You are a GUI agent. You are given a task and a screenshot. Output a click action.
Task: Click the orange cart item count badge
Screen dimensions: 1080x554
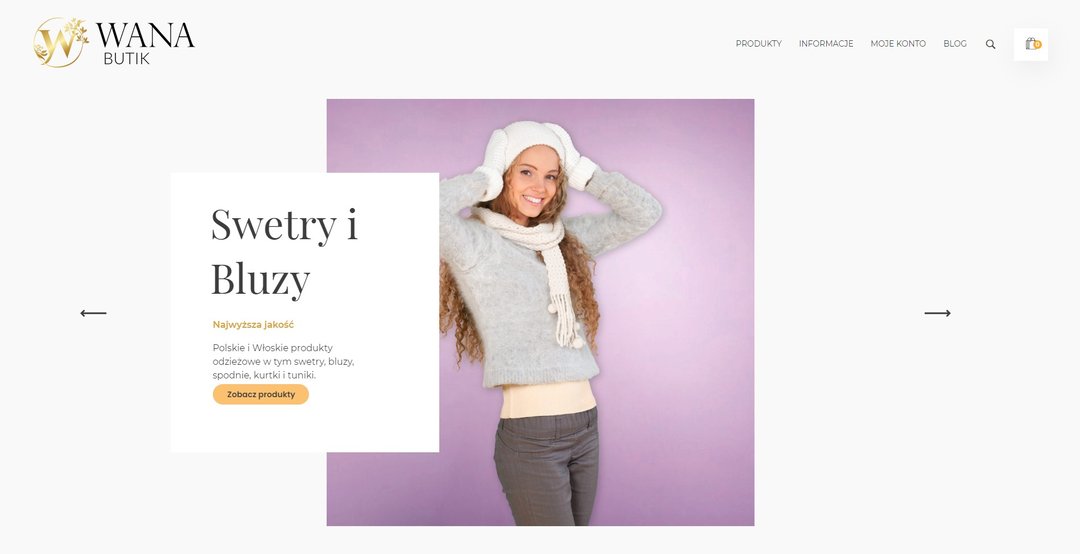click(1037, 45)
